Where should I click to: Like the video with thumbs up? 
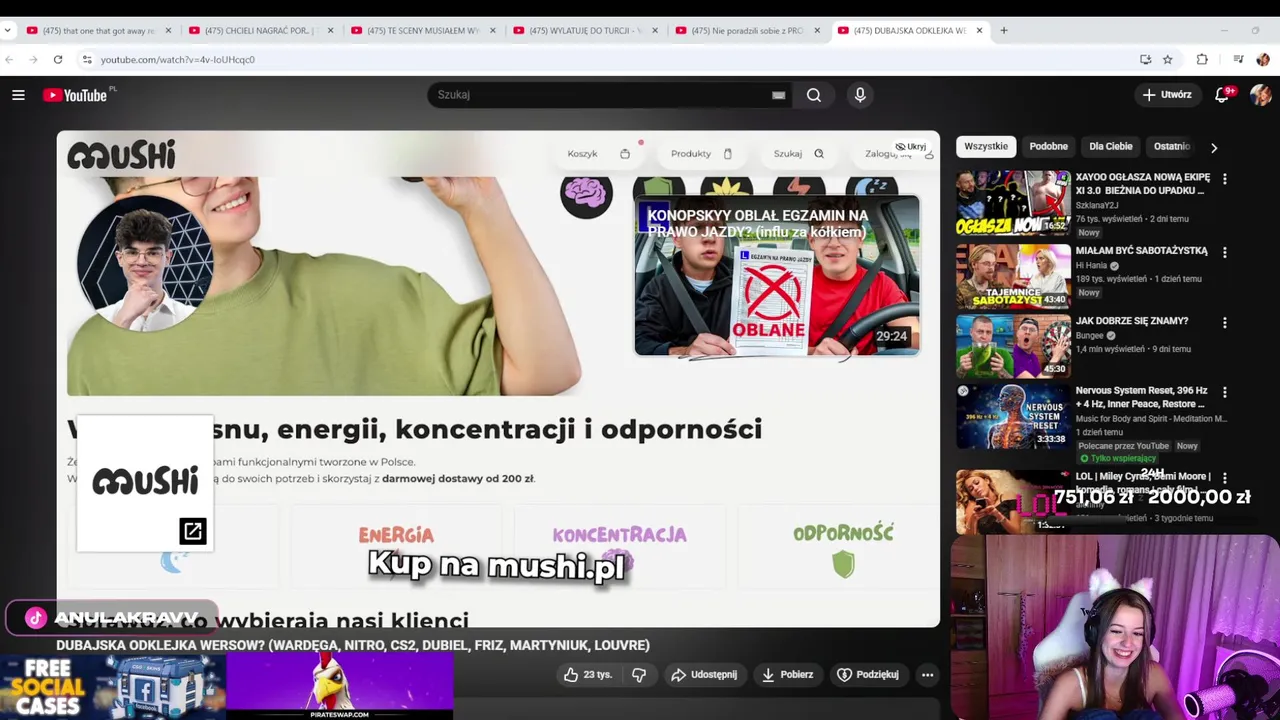587,675
